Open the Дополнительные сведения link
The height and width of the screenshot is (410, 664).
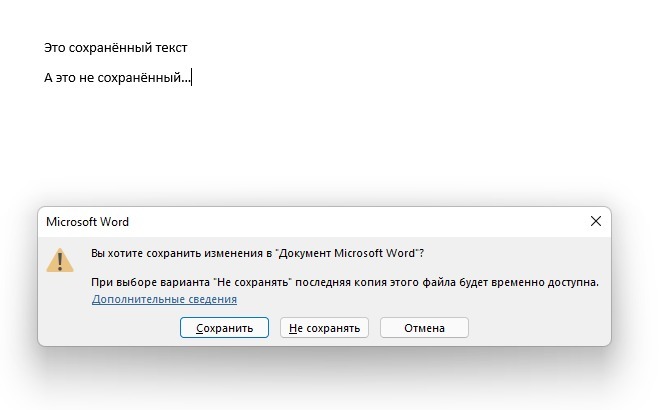coord(165,299)
